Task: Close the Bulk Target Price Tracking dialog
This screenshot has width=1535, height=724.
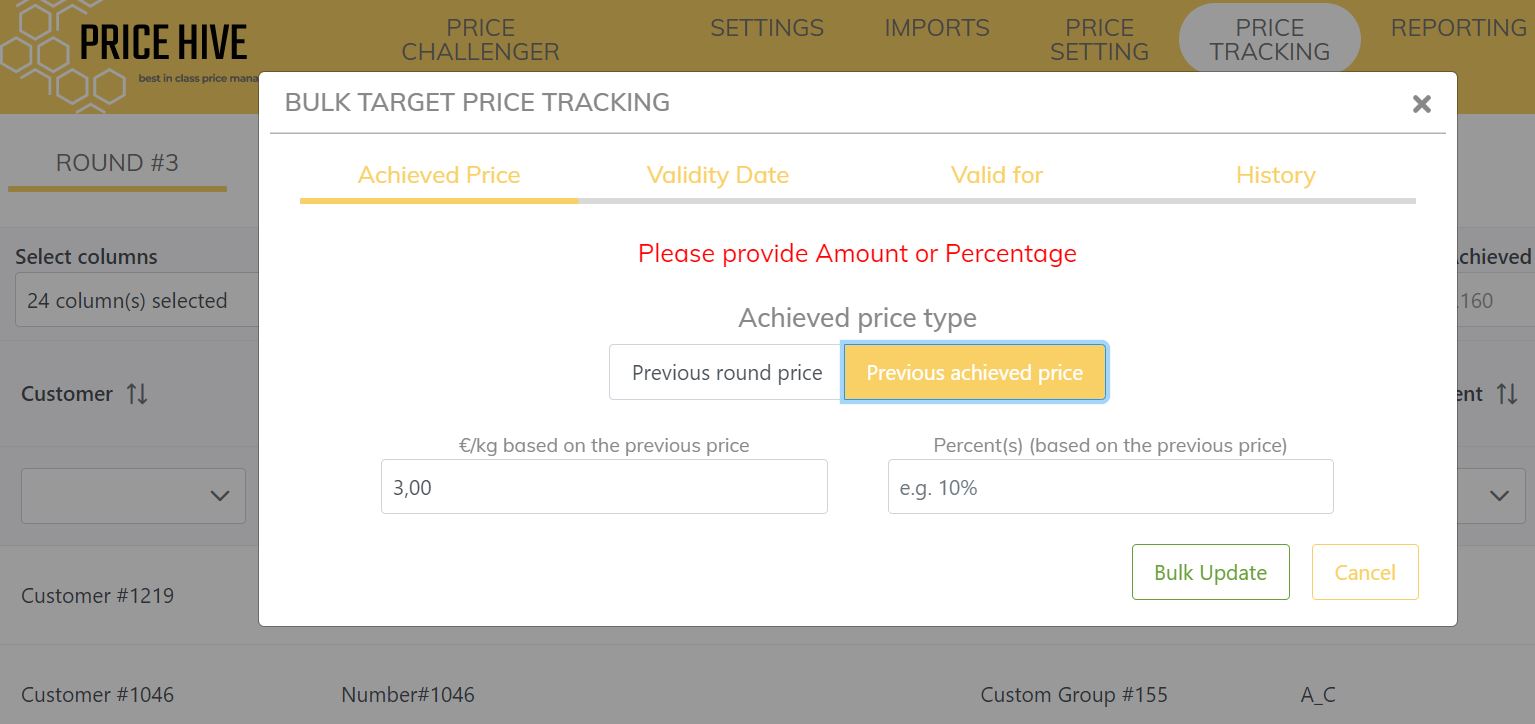Action: [1421, 103]
